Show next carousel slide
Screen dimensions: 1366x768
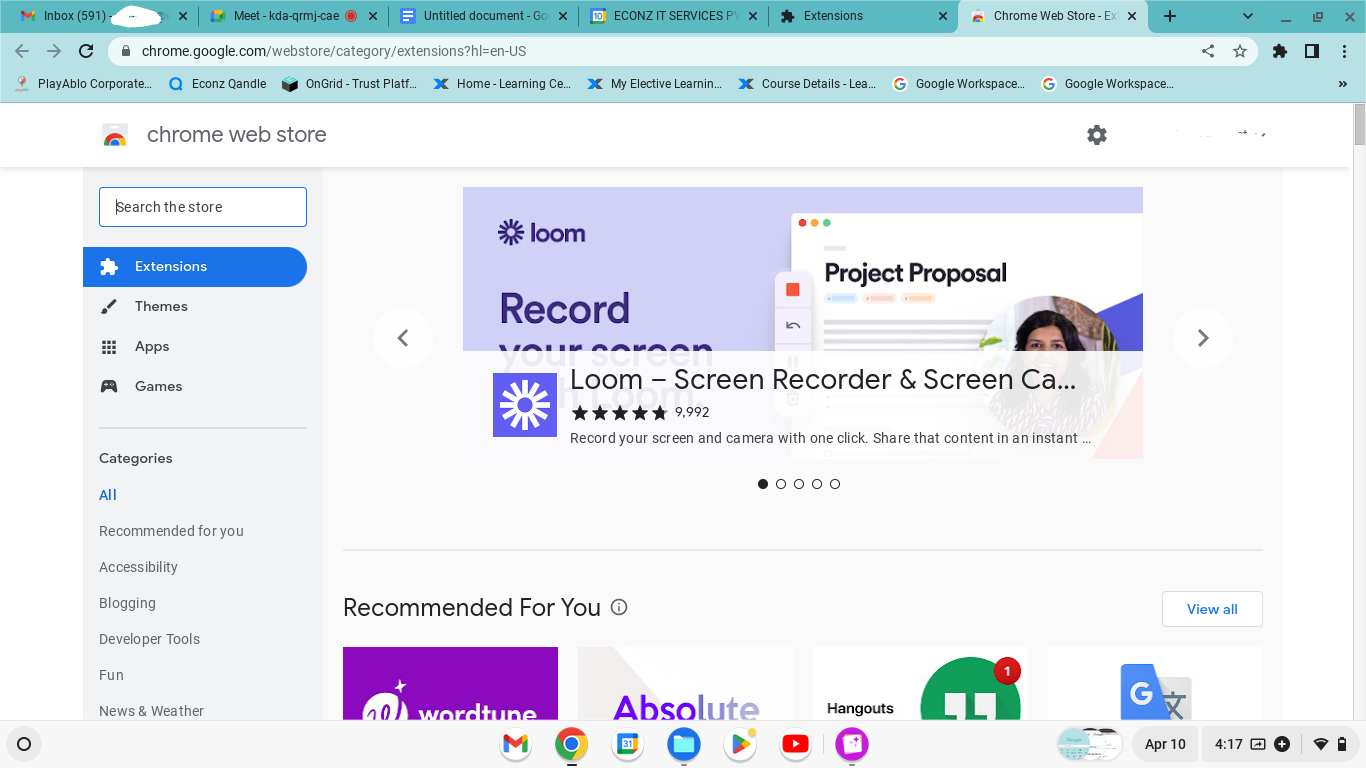click(1203, 338)
